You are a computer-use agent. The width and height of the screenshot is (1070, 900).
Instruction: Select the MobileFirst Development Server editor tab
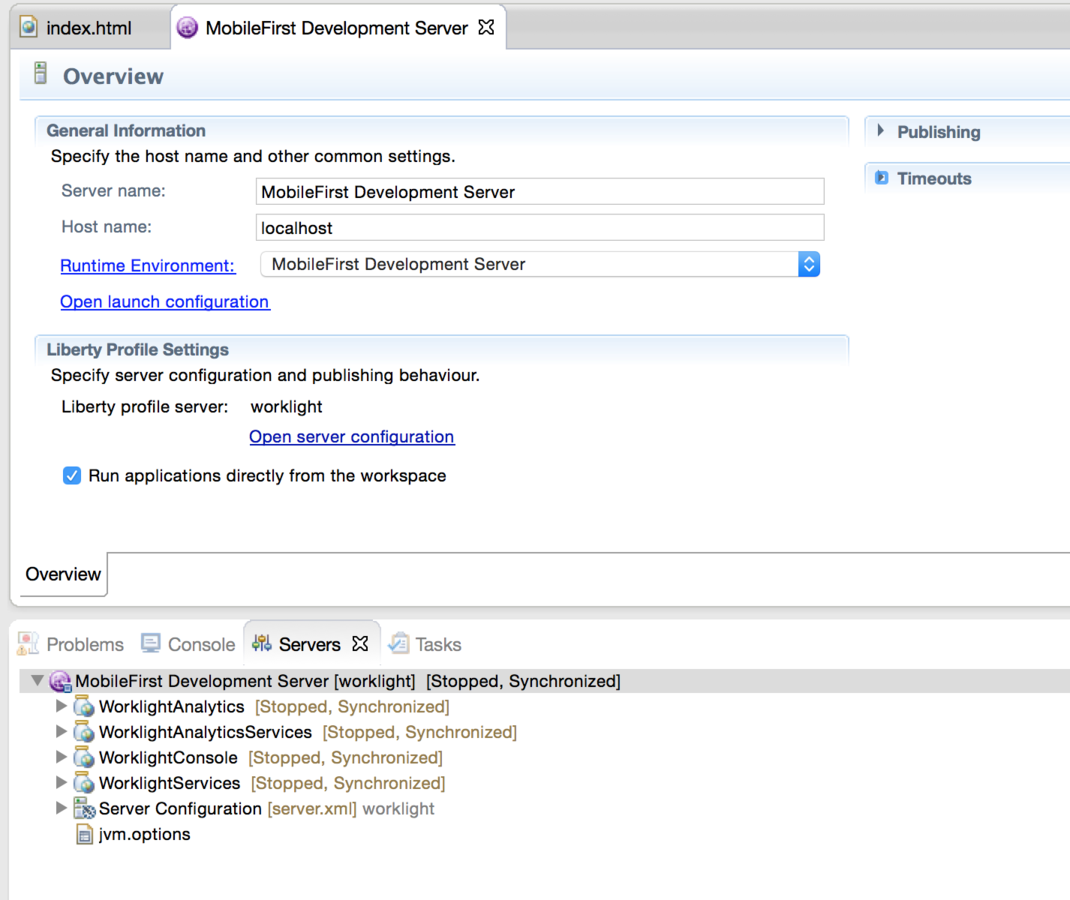pos(336,28)
